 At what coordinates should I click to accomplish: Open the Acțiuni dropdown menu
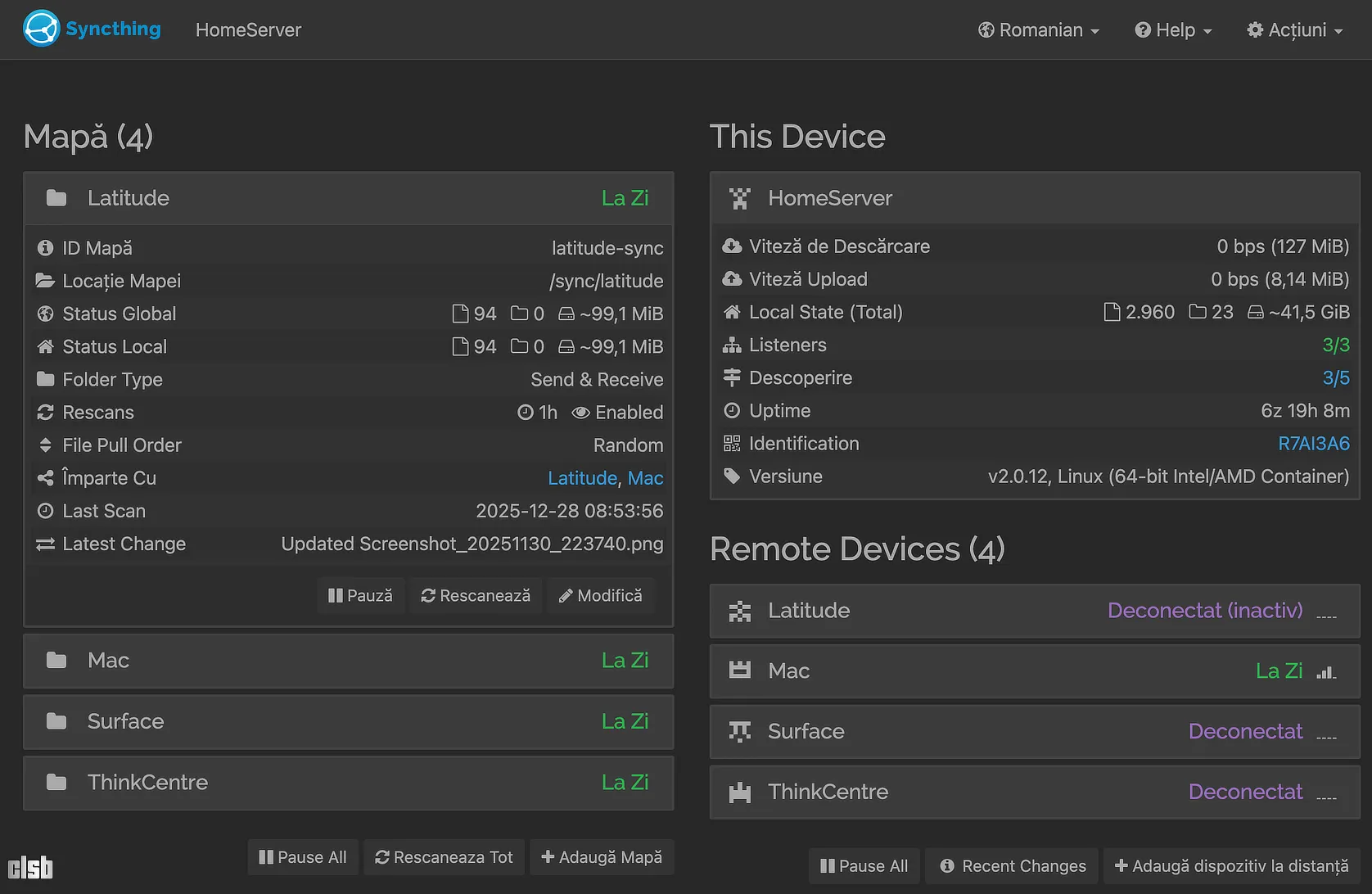(x=1294, y=30)
